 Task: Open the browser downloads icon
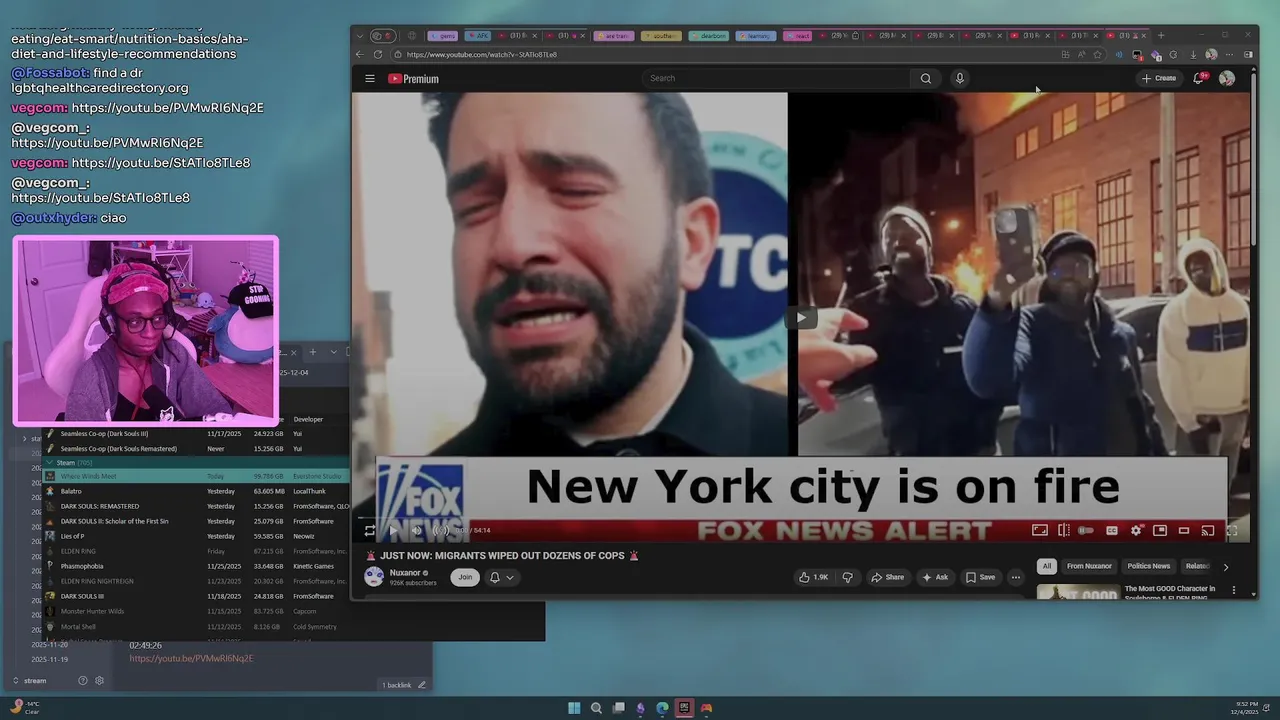click(x=1193, y=54)
